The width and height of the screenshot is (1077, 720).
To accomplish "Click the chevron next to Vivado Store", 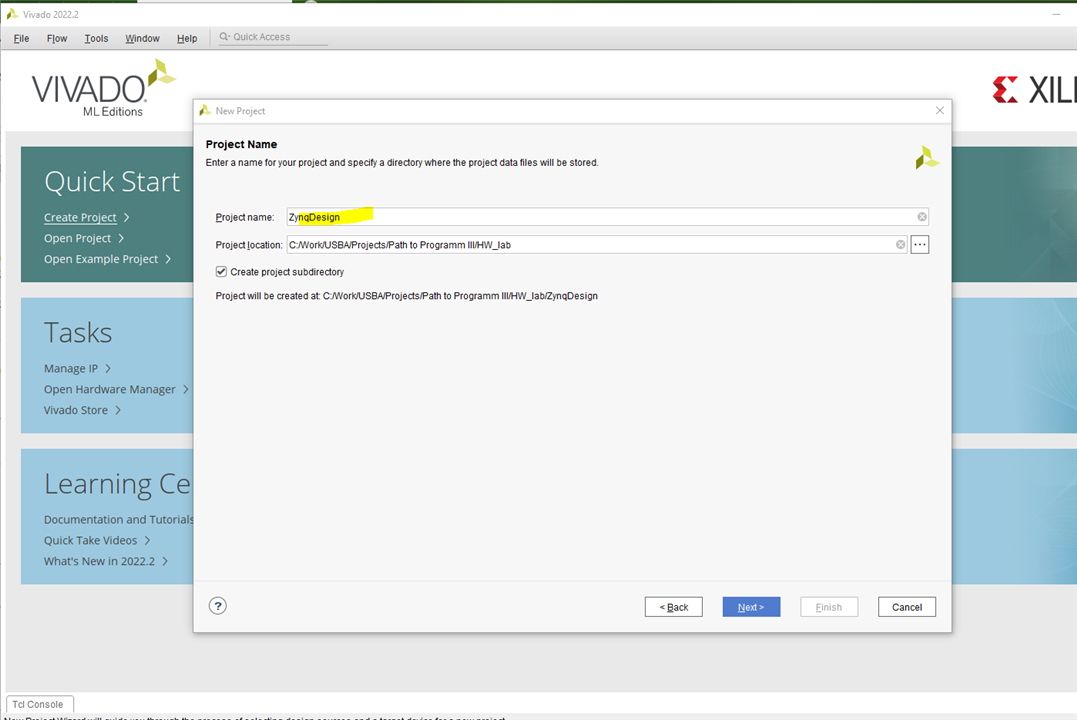I will (x=117, y=410).
